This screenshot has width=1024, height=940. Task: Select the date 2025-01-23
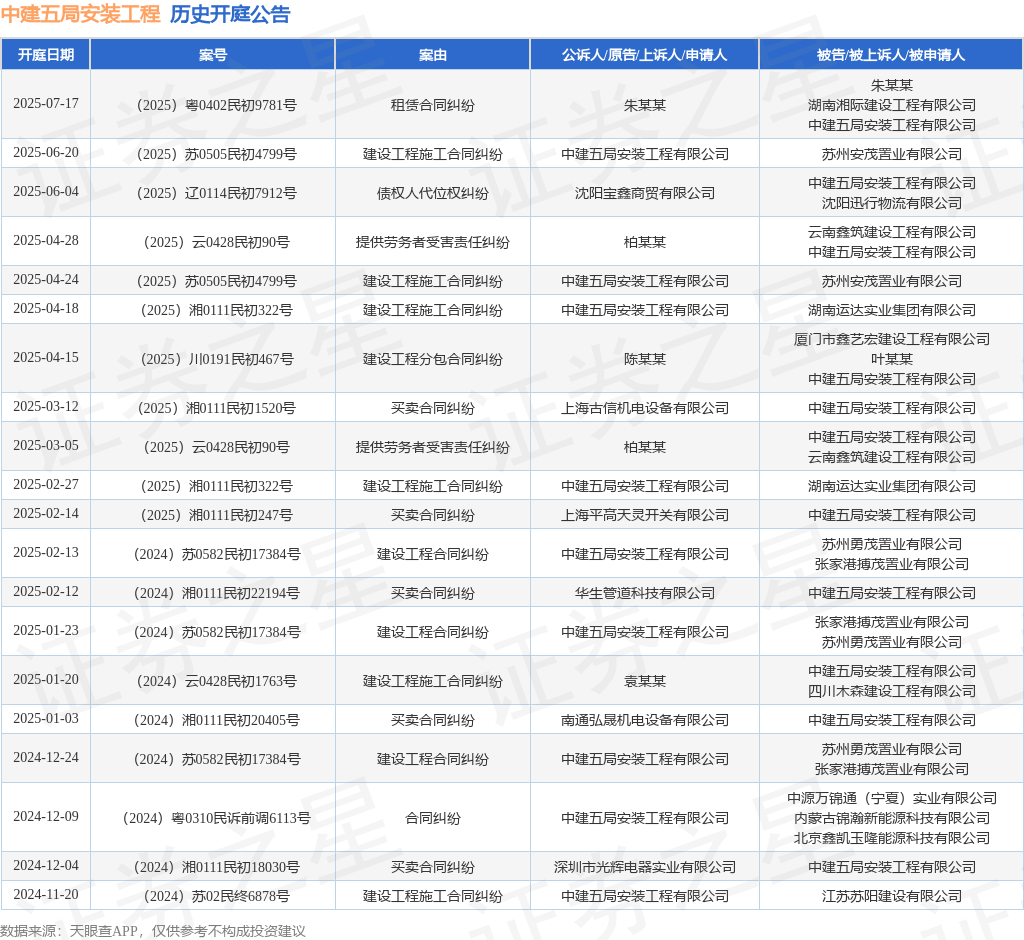point(46,632)
